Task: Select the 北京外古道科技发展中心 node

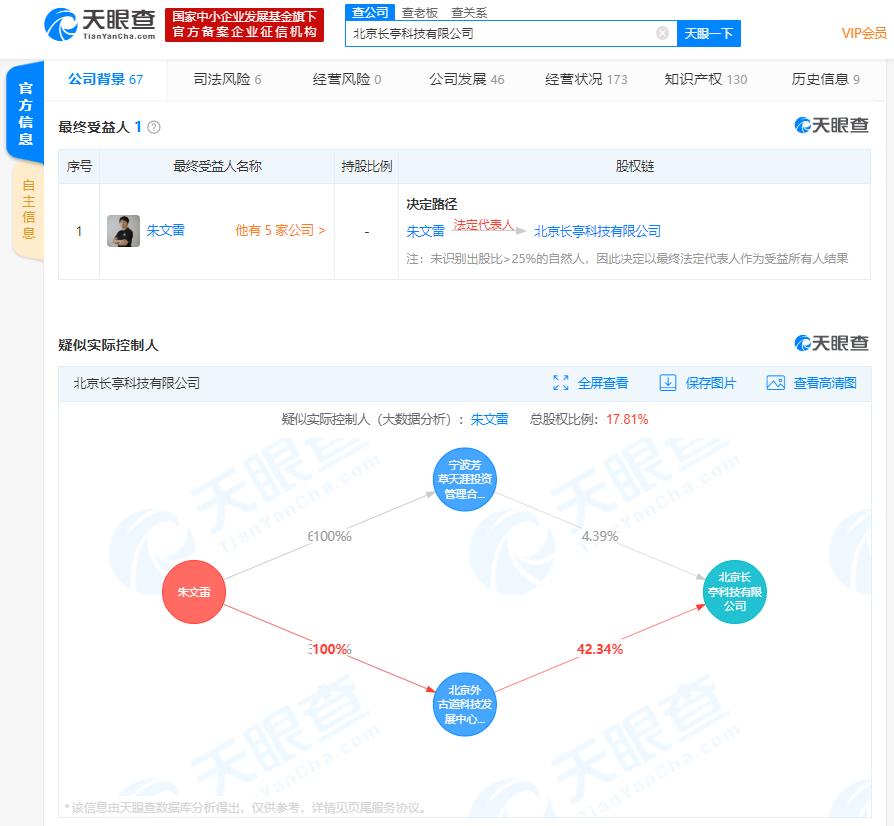Action: point(465,704)
